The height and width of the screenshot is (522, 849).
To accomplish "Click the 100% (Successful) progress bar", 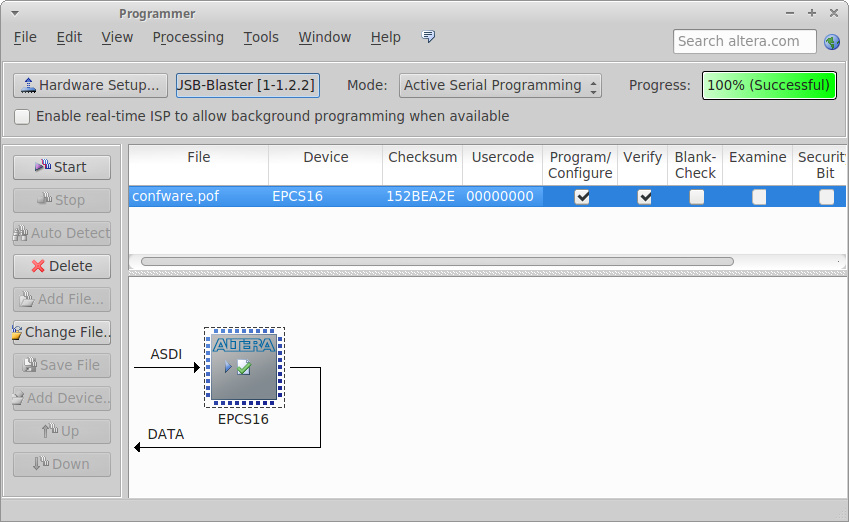I will (x=769, y=86).
